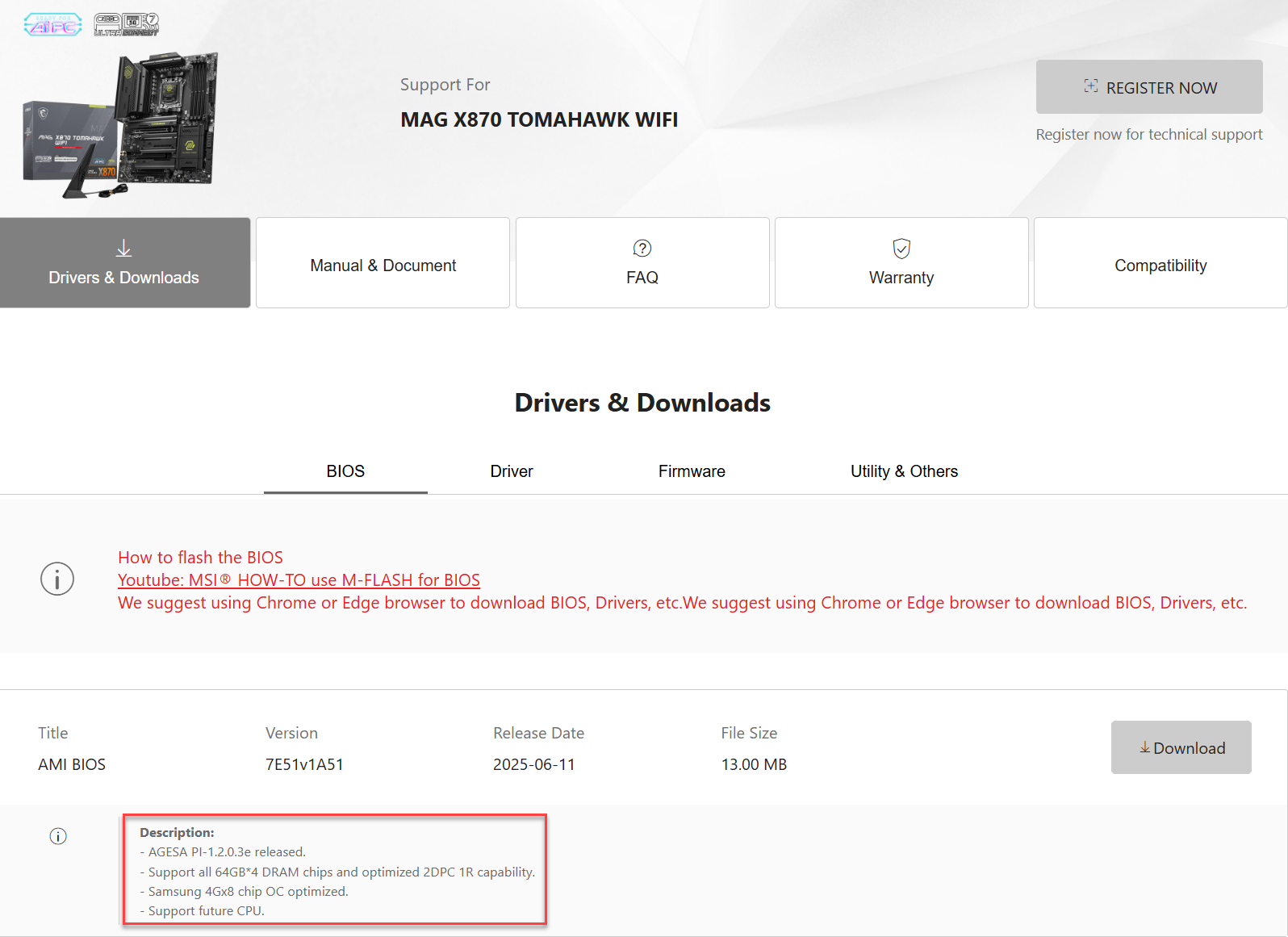Click the Ready for AI PC badge

point(52,25)
